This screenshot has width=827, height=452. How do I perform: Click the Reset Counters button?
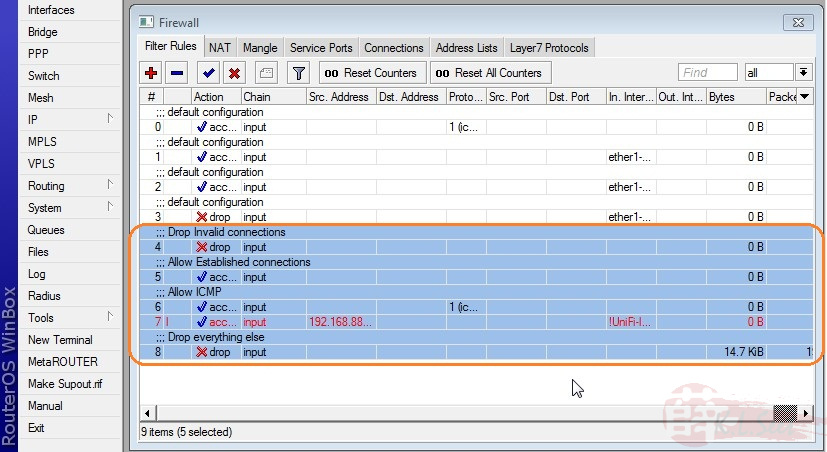372,73
